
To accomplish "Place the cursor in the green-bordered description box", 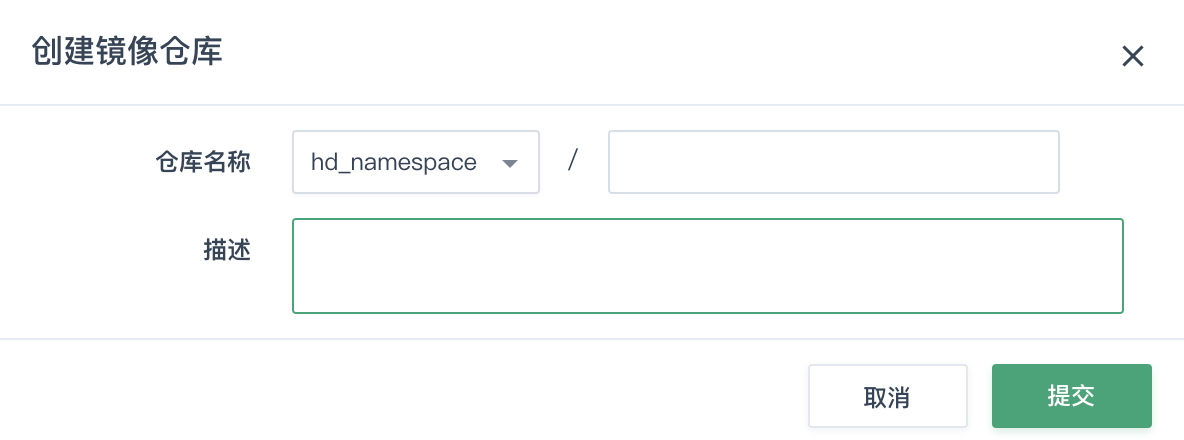I will (708, 266).
